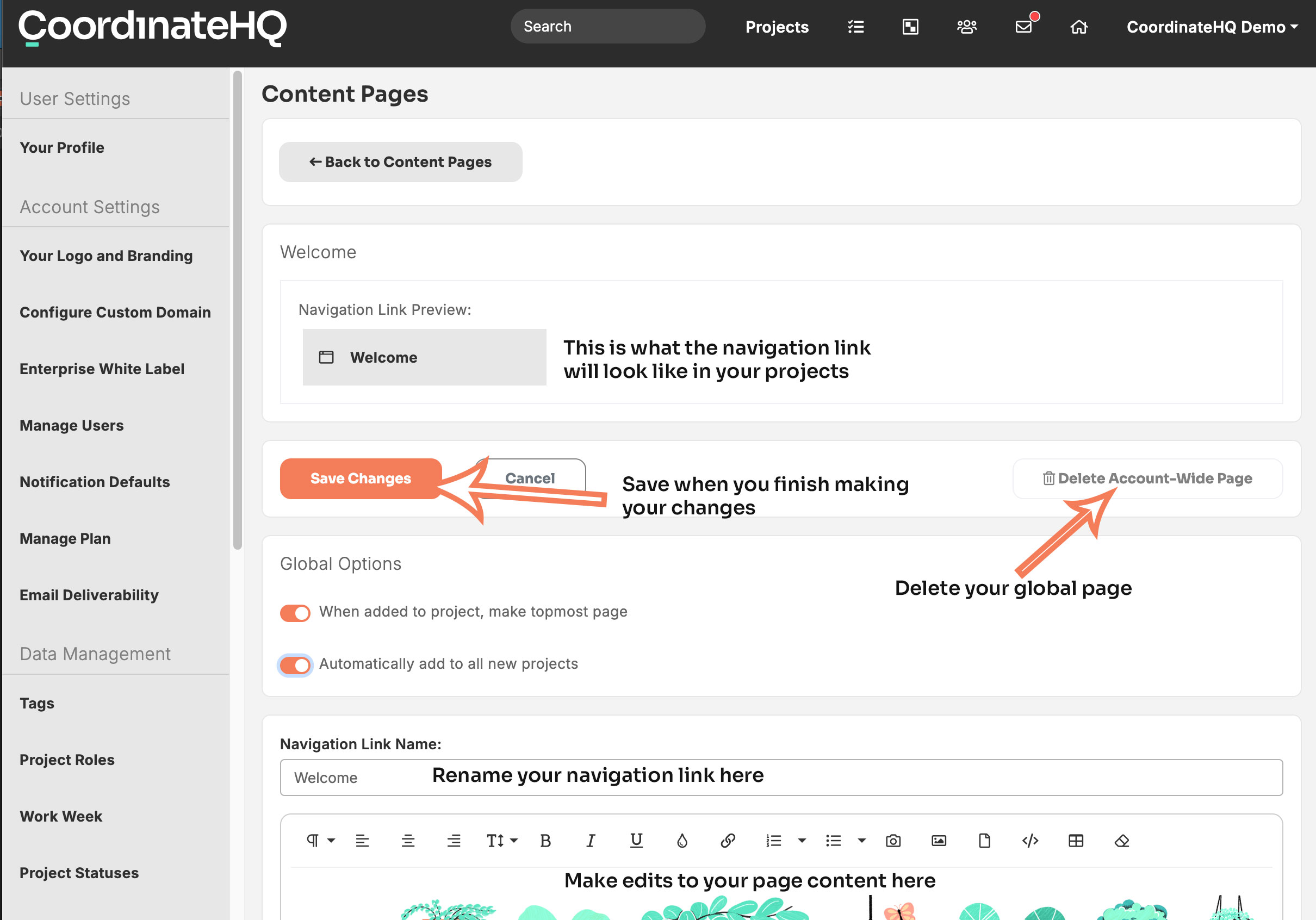Open code view with angle brackets icon
1316x920 pixels.
click(x=1030, y=840)
